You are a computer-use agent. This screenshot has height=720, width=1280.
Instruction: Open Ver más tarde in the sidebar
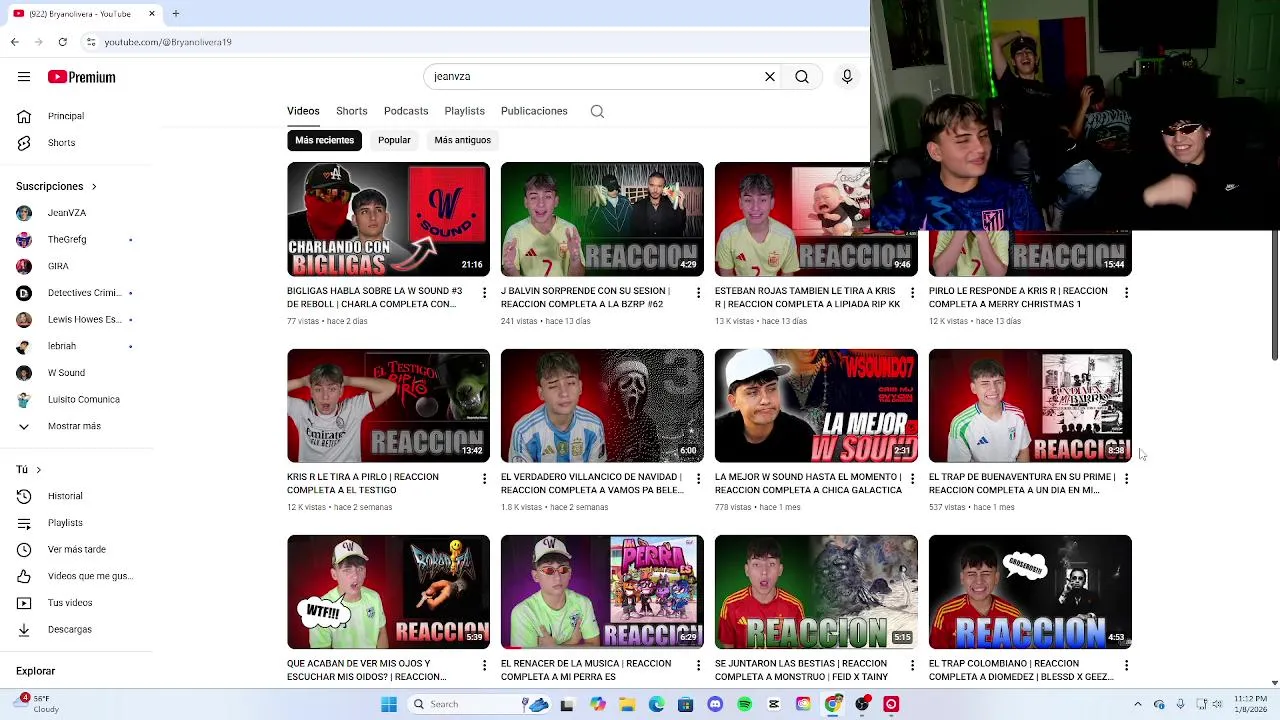click(x=78, y=549)
